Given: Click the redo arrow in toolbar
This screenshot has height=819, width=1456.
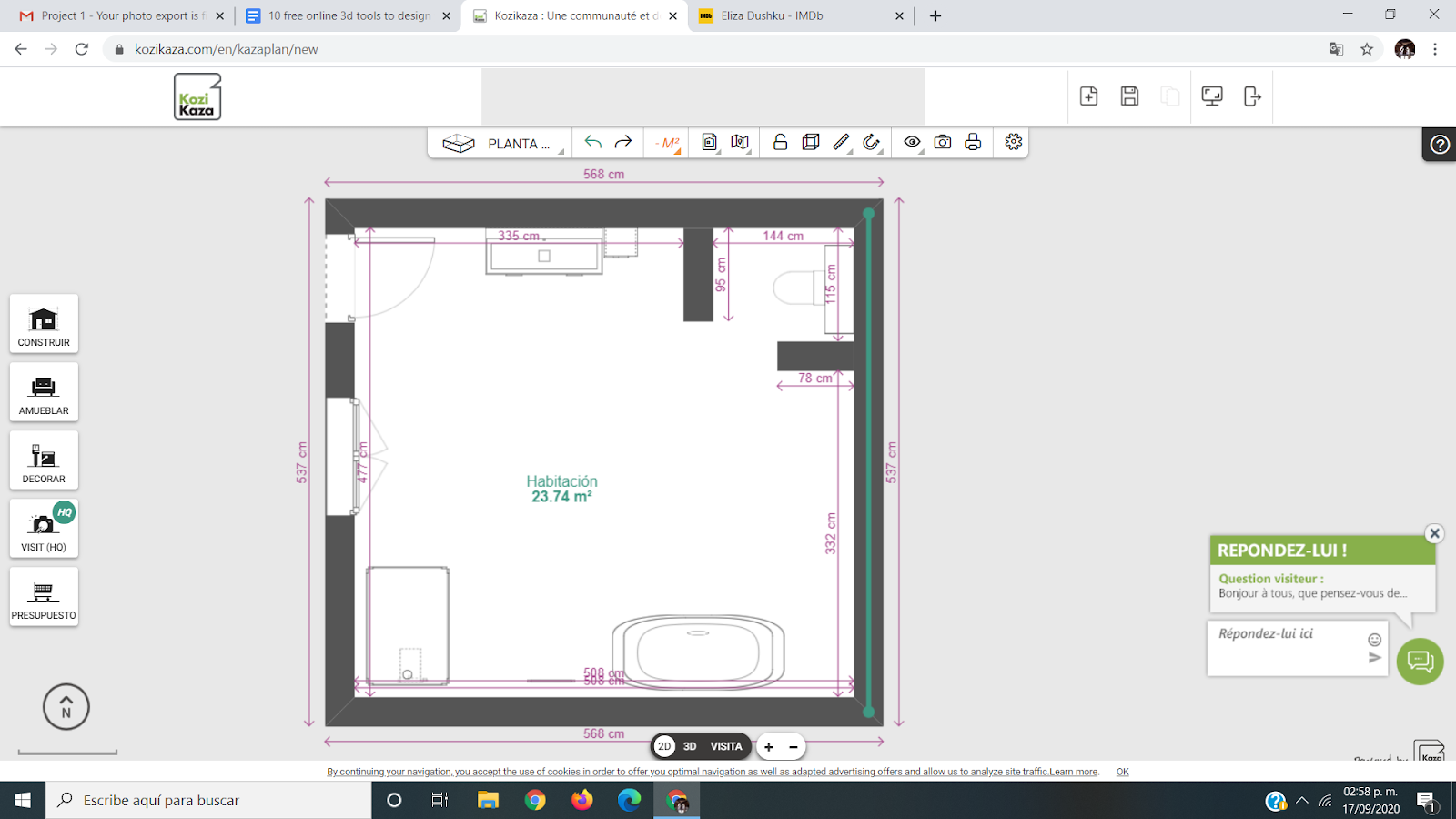Looking at the screenshot, I should tap(623, 142).
